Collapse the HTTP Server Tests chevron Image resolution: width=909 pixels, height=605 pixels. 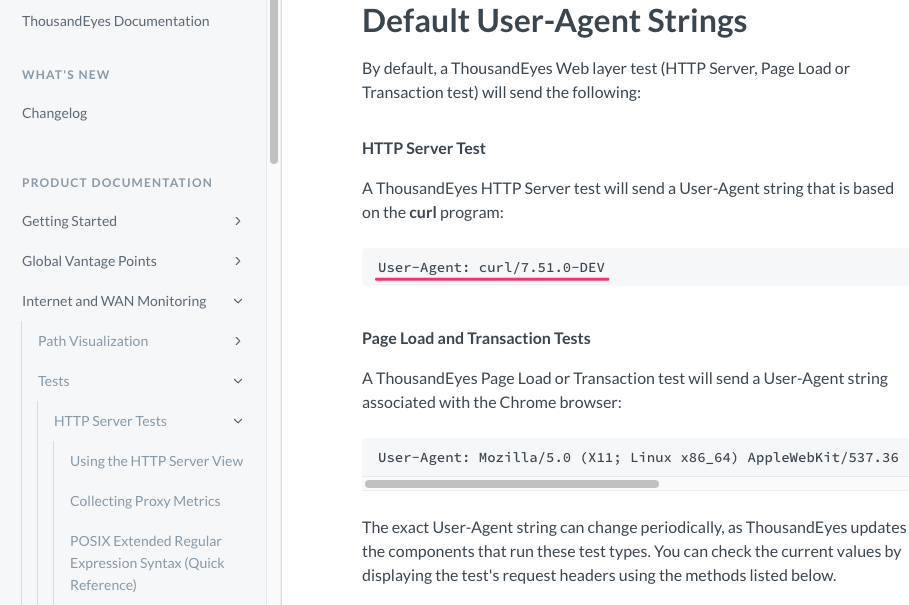(x=238, y=421)
